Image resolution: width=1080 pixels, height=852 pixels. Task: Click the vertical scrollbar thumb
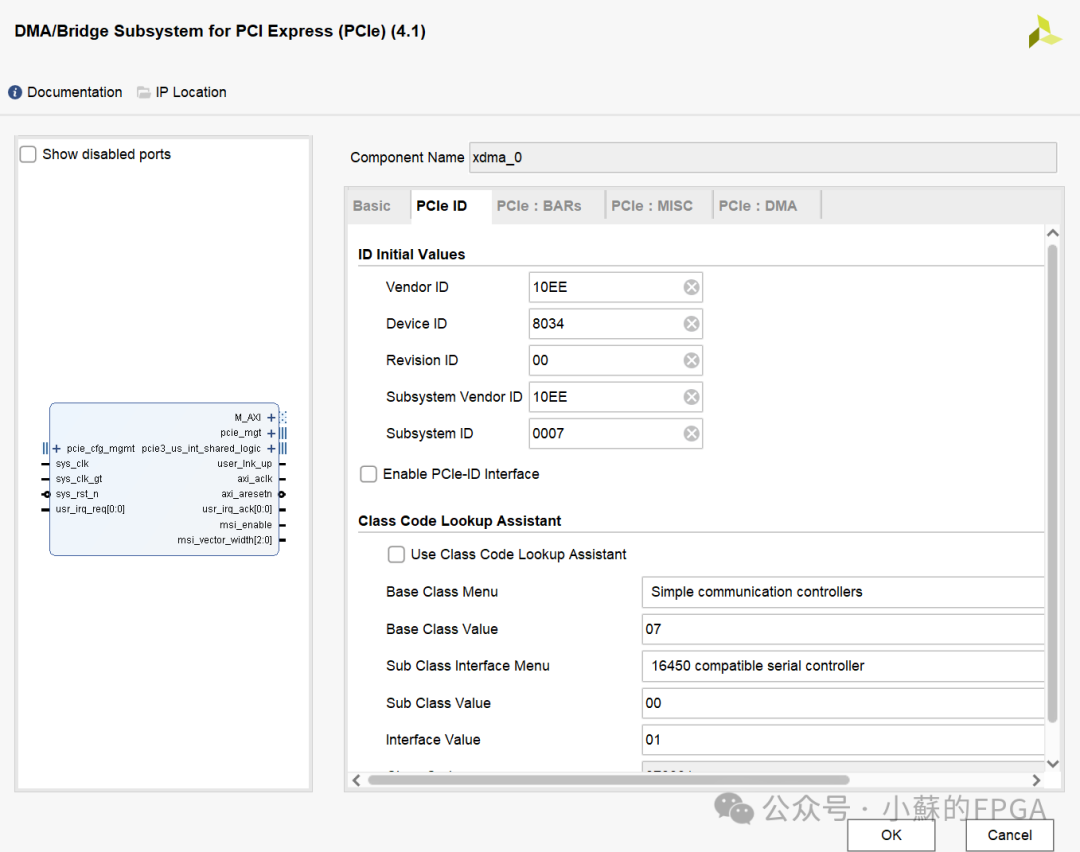pos(1052,484)
